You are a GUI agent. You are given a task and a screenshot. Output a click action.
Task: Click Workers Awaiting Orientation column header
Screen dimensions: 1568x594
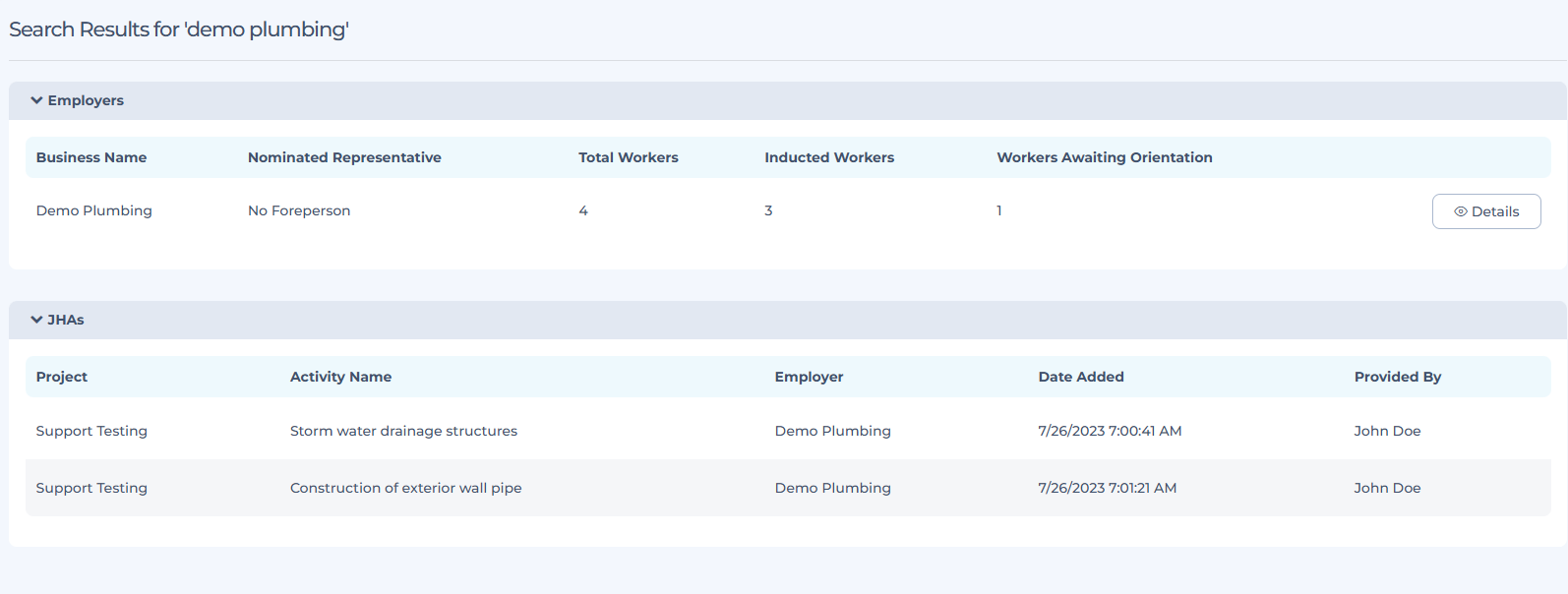(1104, 157)
